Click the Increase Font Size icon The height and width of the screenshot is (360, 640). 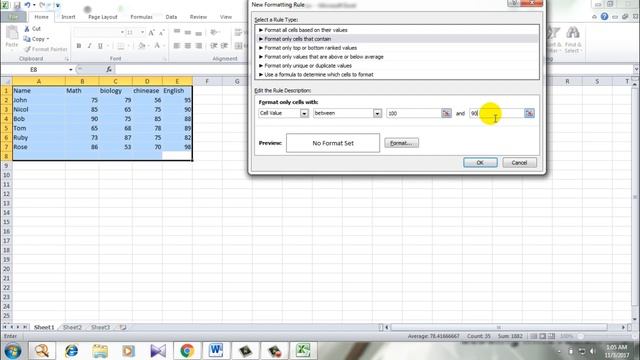pyautogui.click(x=151, y=33)
